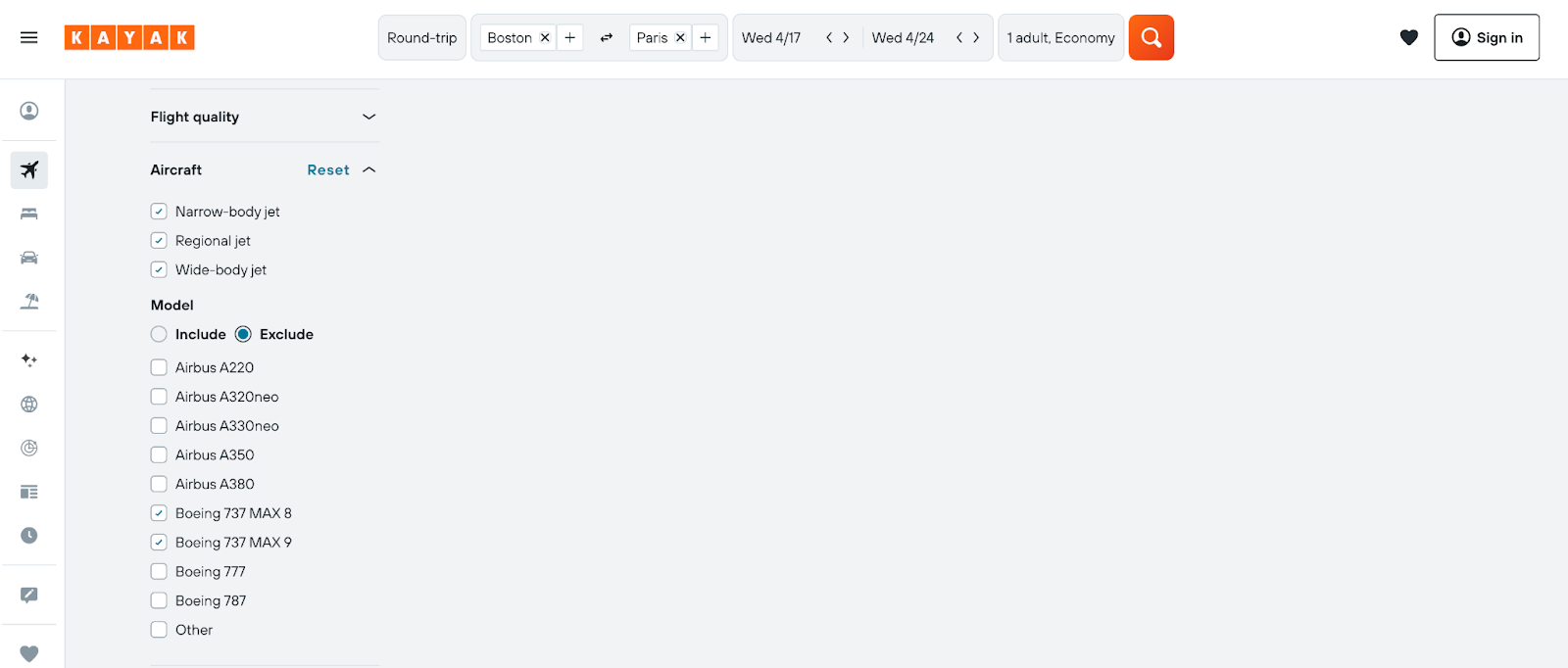Uncheck the Regional jet checkbox
Screen dimensions: 1568x668
click(159, 241)
